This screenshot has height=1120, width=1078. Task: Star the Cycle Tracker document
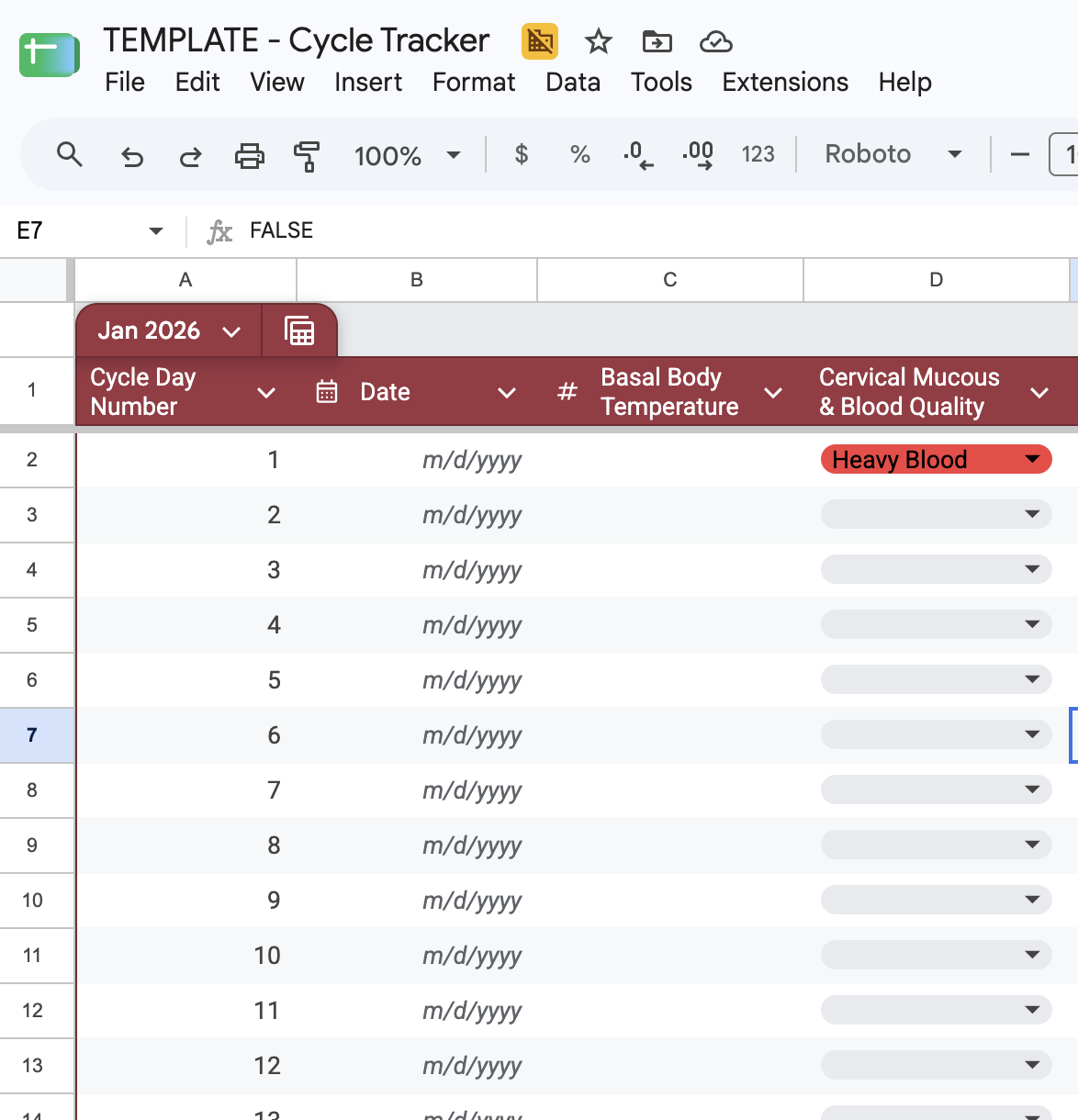[x=599, y=41]
